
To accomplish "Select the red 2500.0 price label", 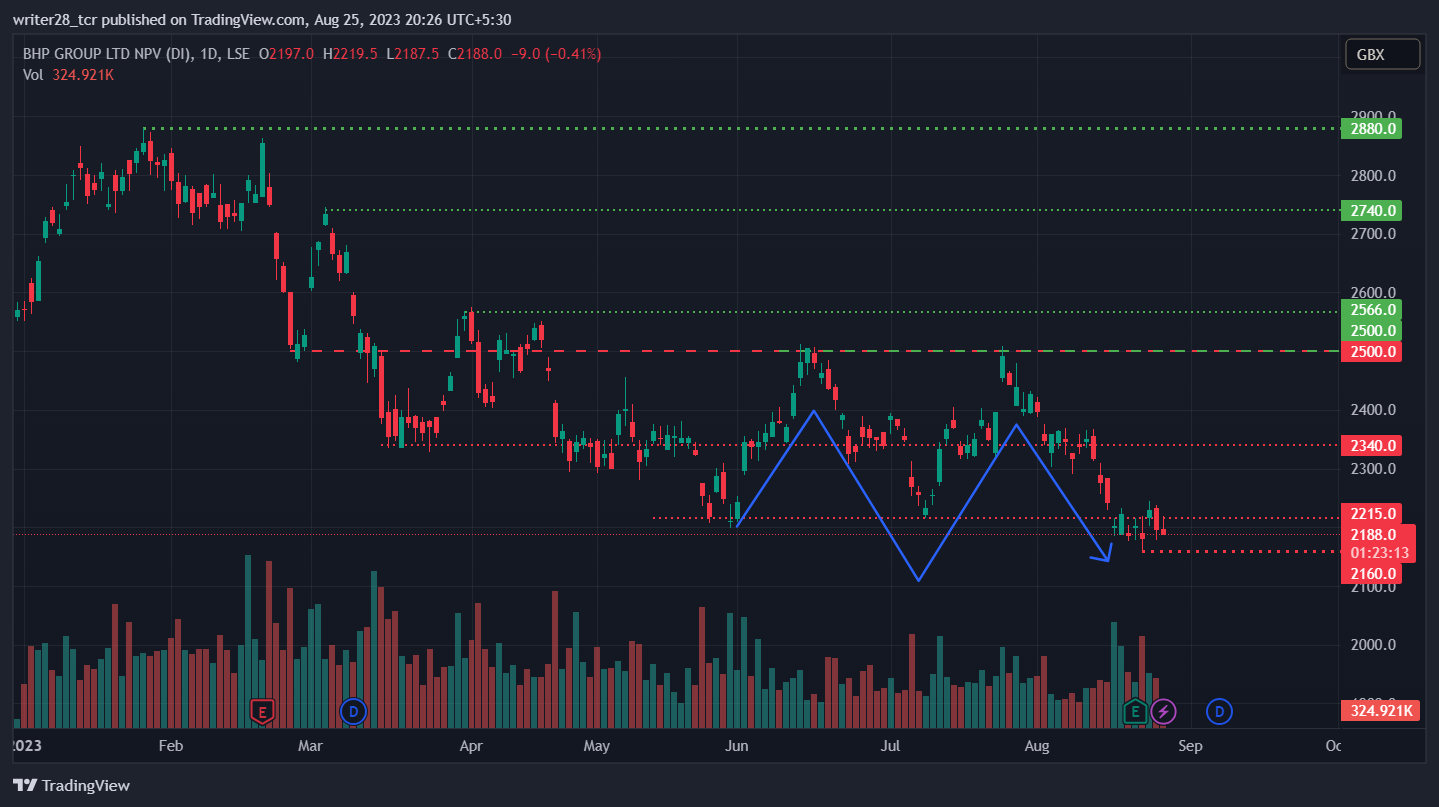I will click(x=1372, y=352).
